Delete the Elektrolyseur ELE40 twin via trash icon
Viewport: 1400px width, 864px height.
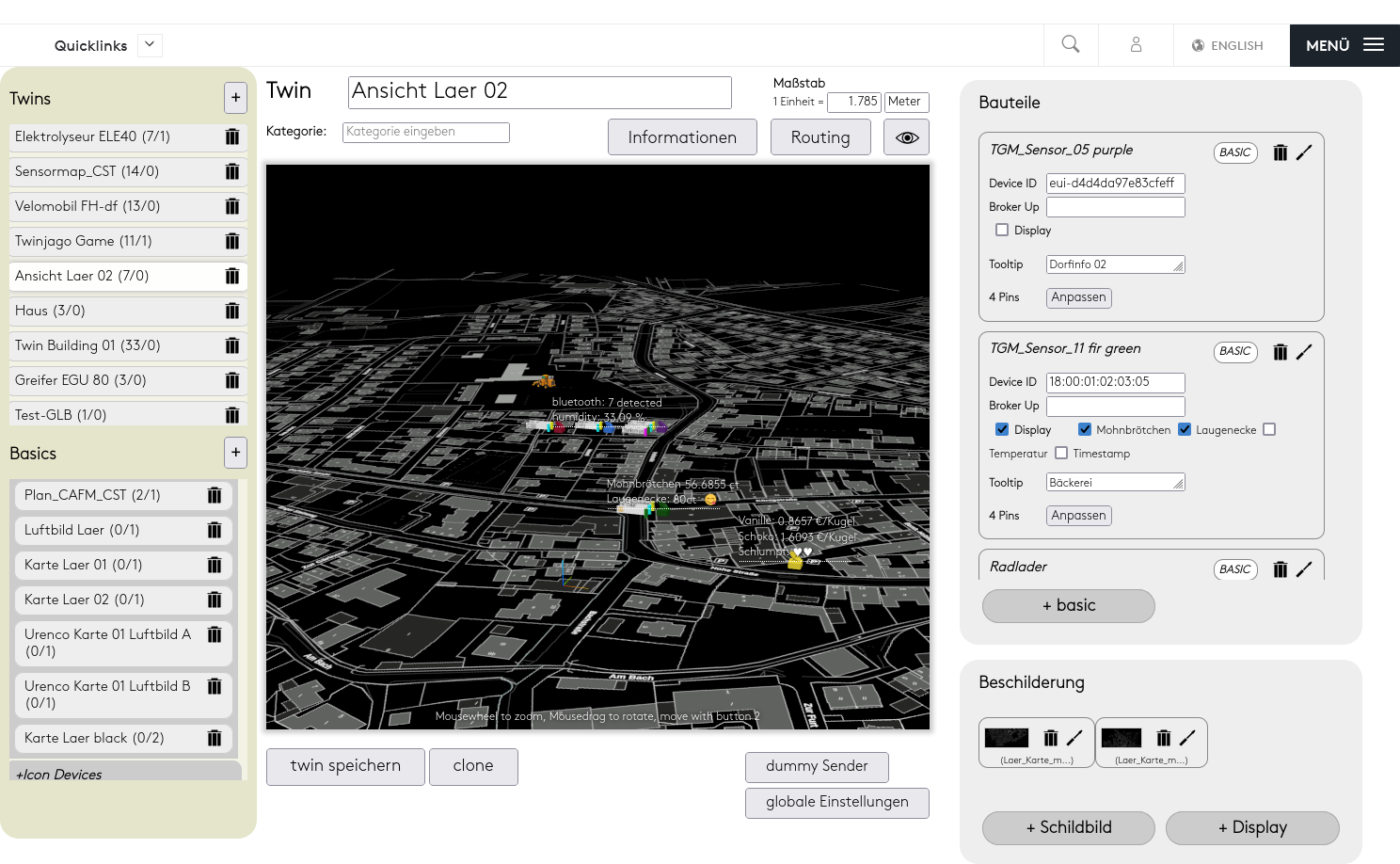(x=232, y=137)
